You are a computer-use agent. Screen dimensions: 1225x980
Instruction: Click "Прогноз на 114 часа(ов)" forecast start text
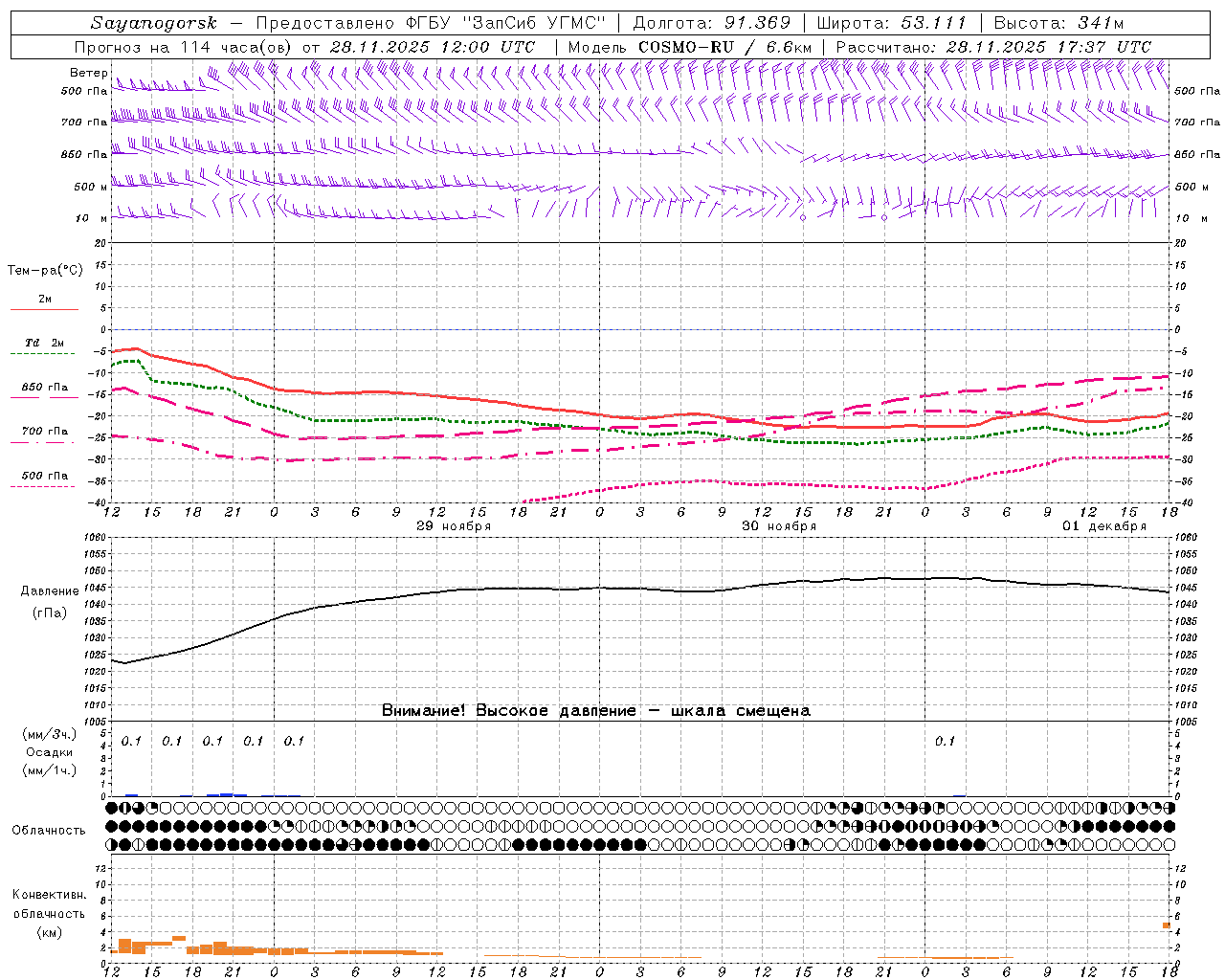point(184,47)
